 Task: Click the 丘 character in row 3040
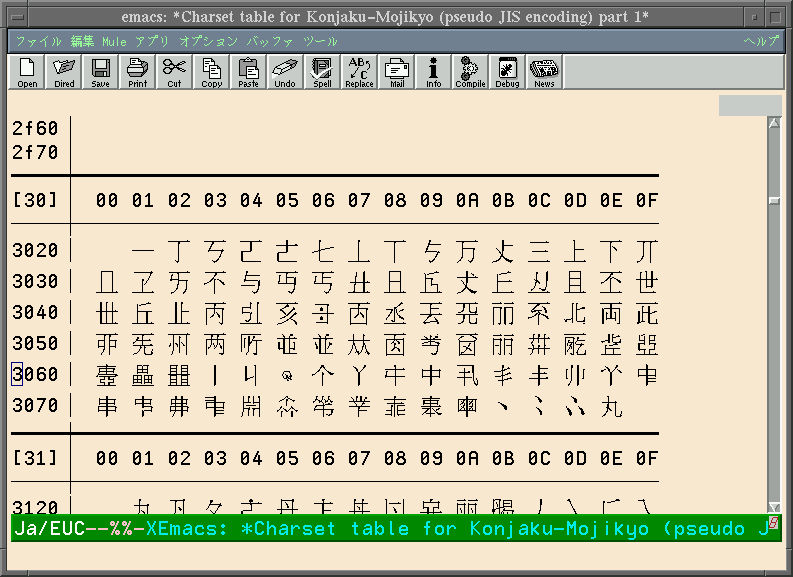coord(143,314)
